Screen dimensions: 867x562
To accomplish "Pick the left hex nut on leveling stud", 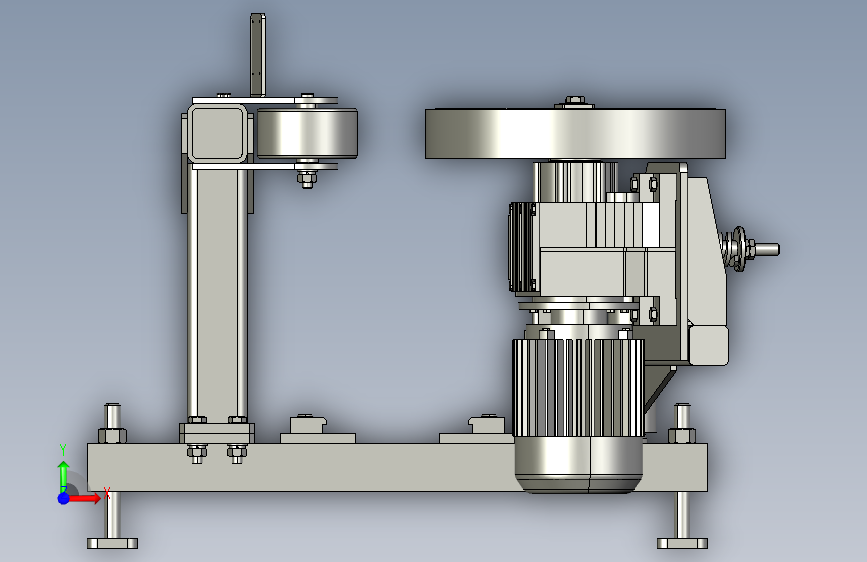I will click(112, 435).
